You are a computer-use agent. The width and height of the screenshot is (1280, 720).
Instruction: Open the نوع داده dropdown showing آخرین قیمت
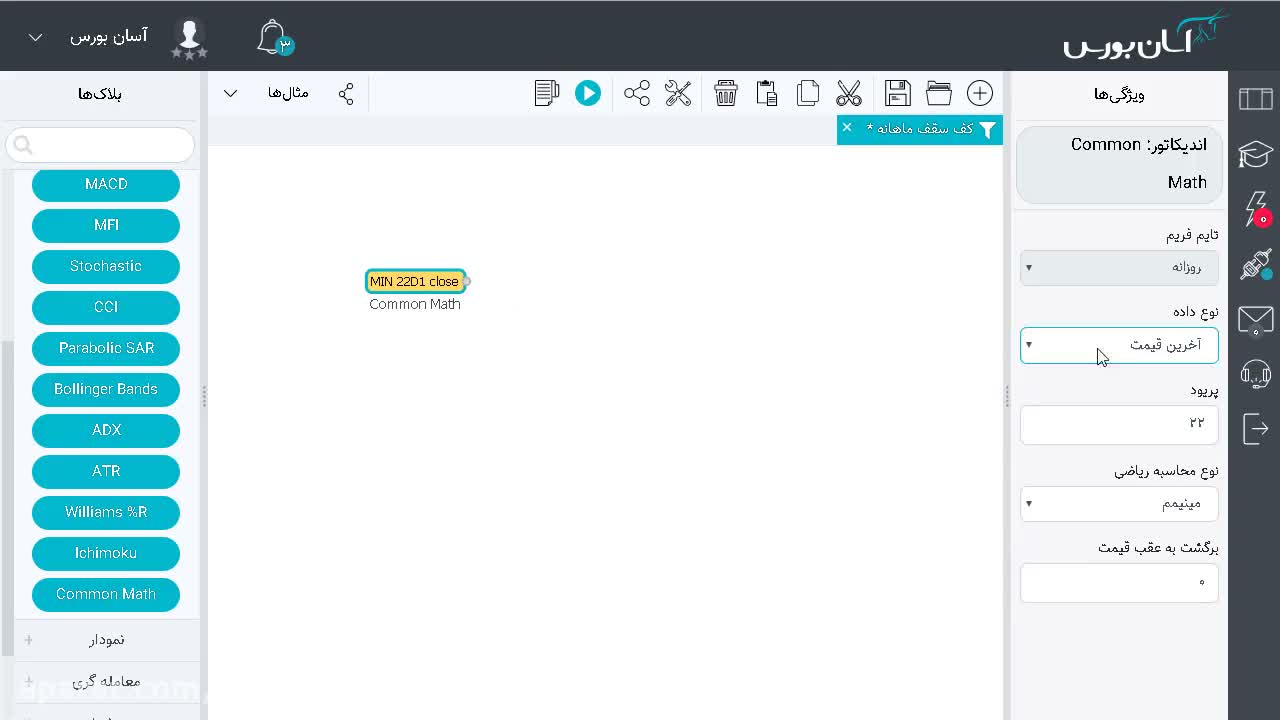point(1119,345)
